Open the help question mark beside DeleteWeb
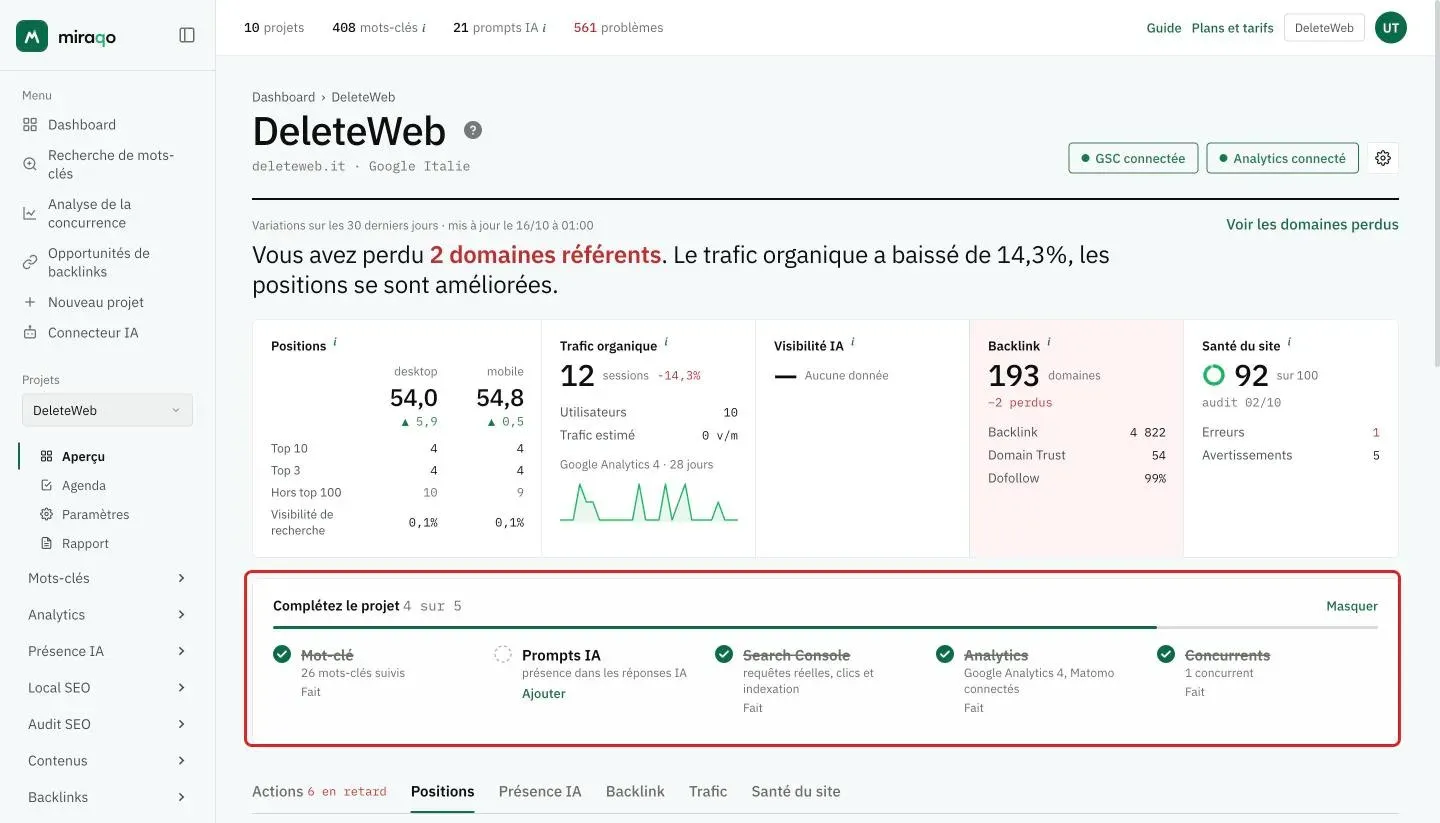The height and width of the screenshot is (823, 1440). 473,130
